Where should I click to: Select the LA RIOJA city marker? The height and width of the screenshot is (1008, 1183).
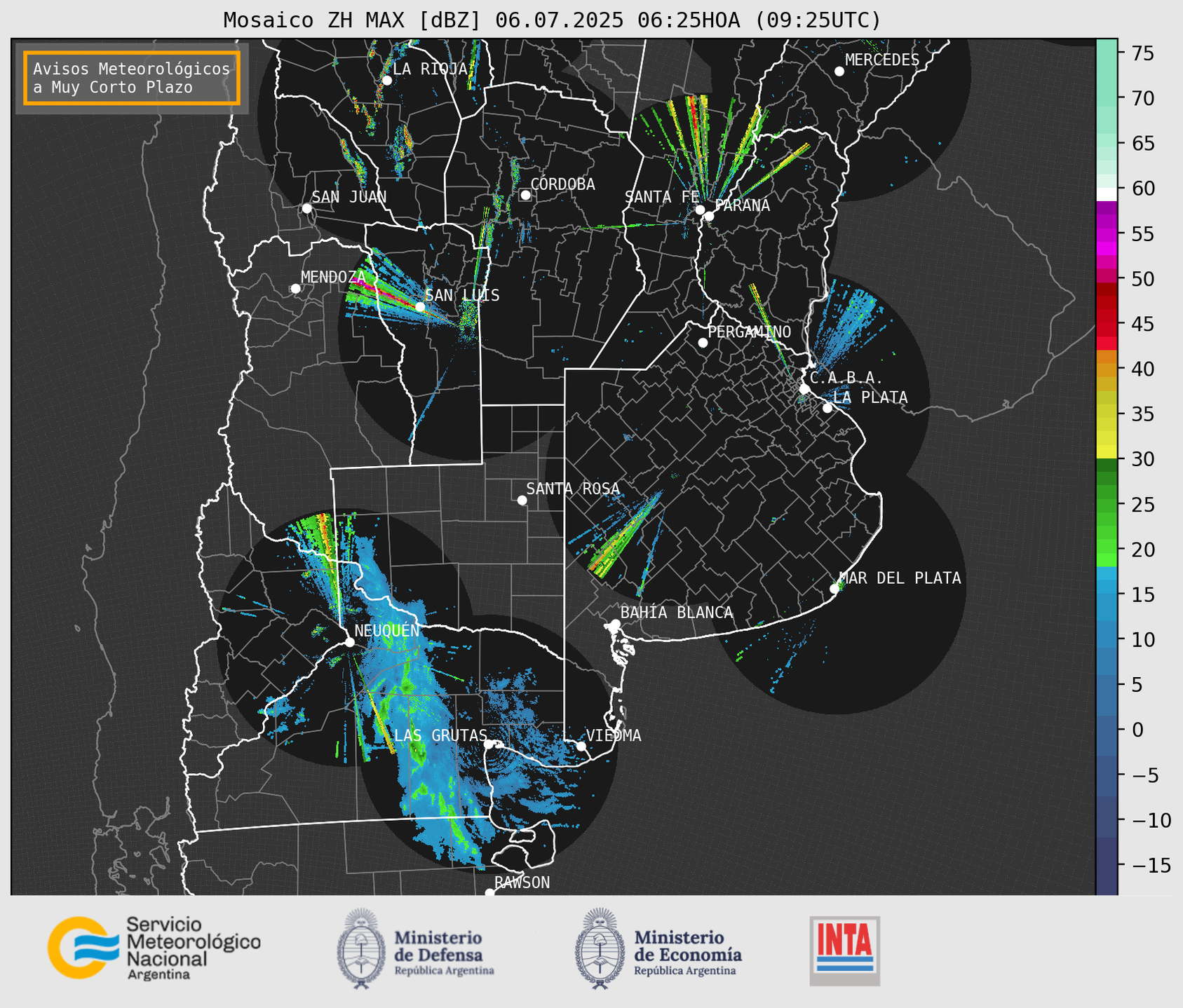point(386,81)
